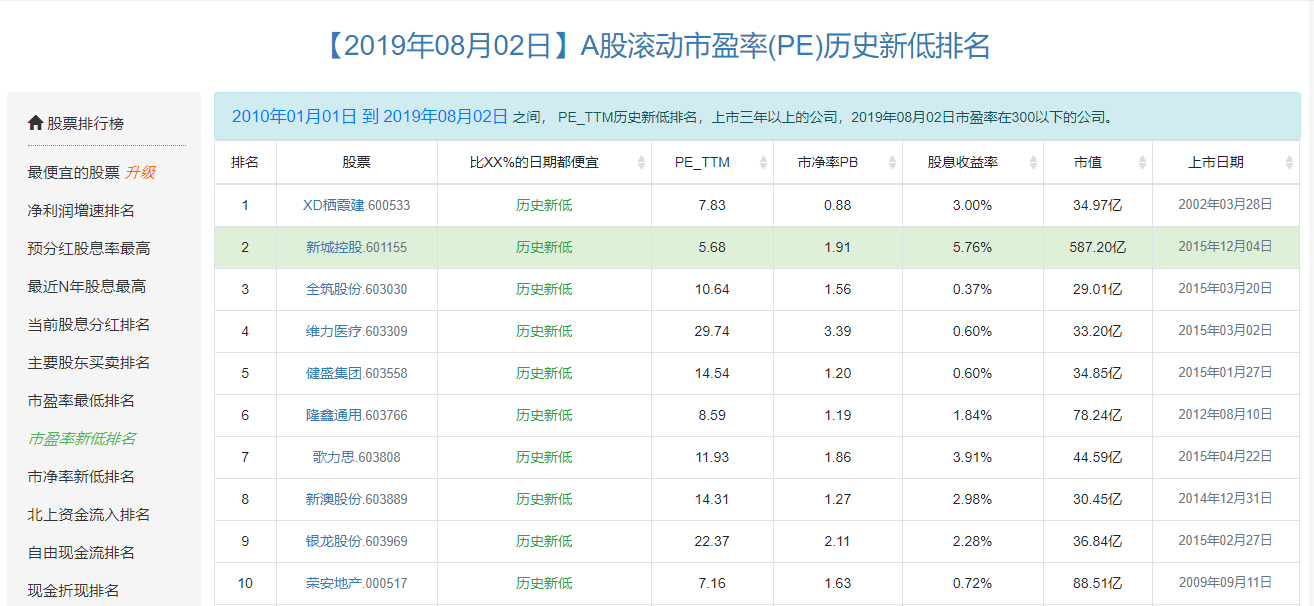Open 最近N年股息最高 in sidebar
This screenshot has height=606, width=1314.
point(87,286)
